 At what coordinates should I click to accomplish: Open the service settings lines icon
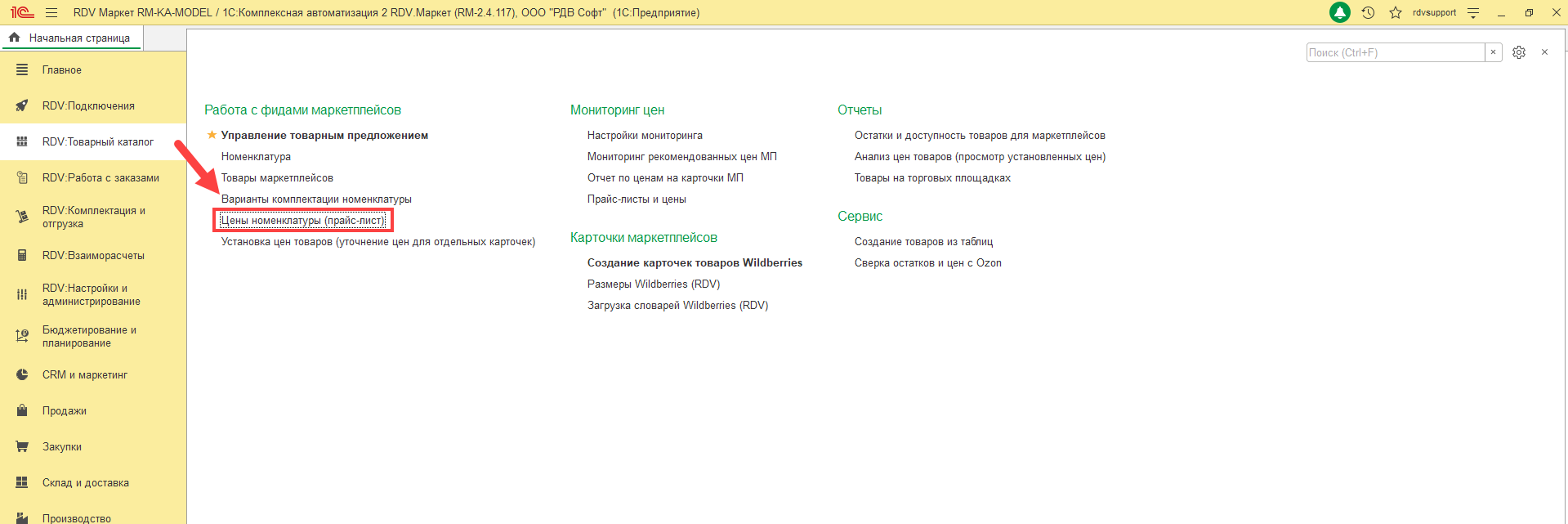pos(1473,13)
